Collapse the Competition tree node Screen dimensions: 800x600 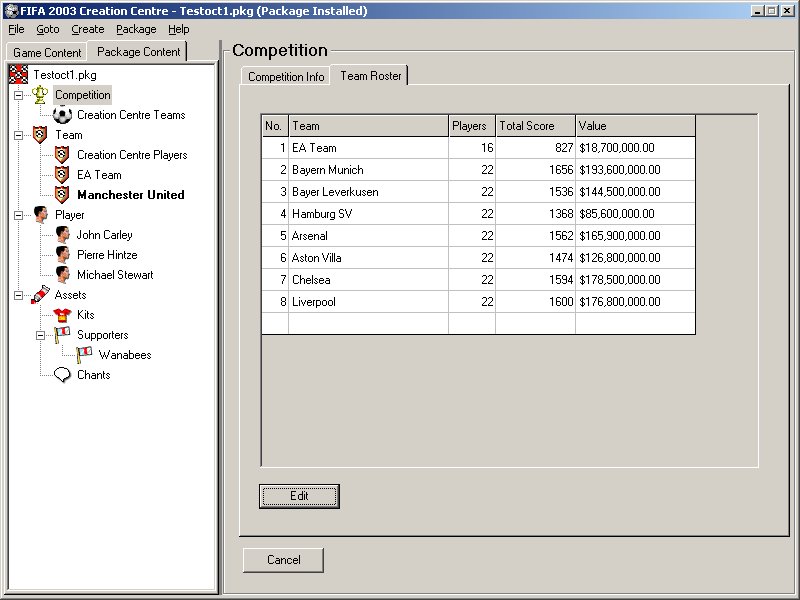click(x=18, y=95)
